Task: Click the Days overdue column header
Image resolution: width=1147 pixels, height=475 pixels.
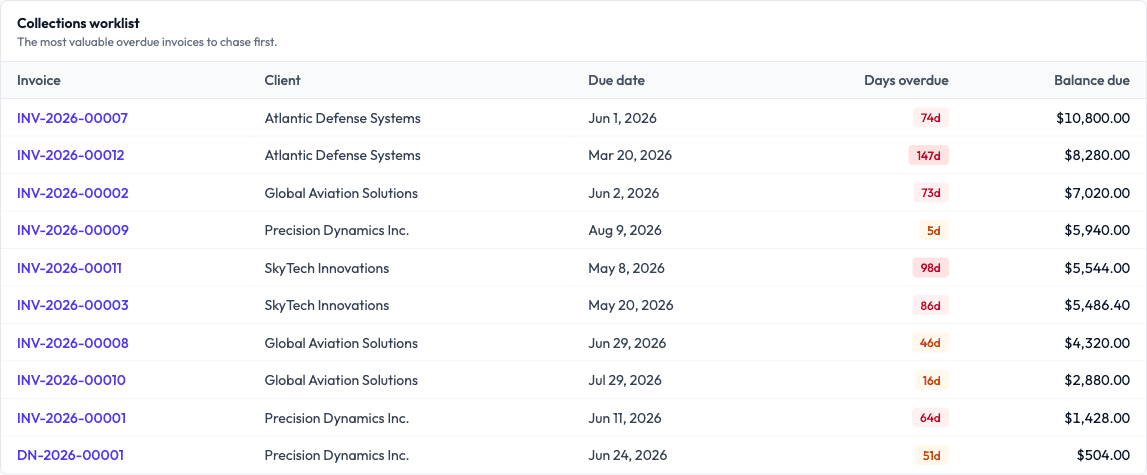Action: [x=906, y=81]
